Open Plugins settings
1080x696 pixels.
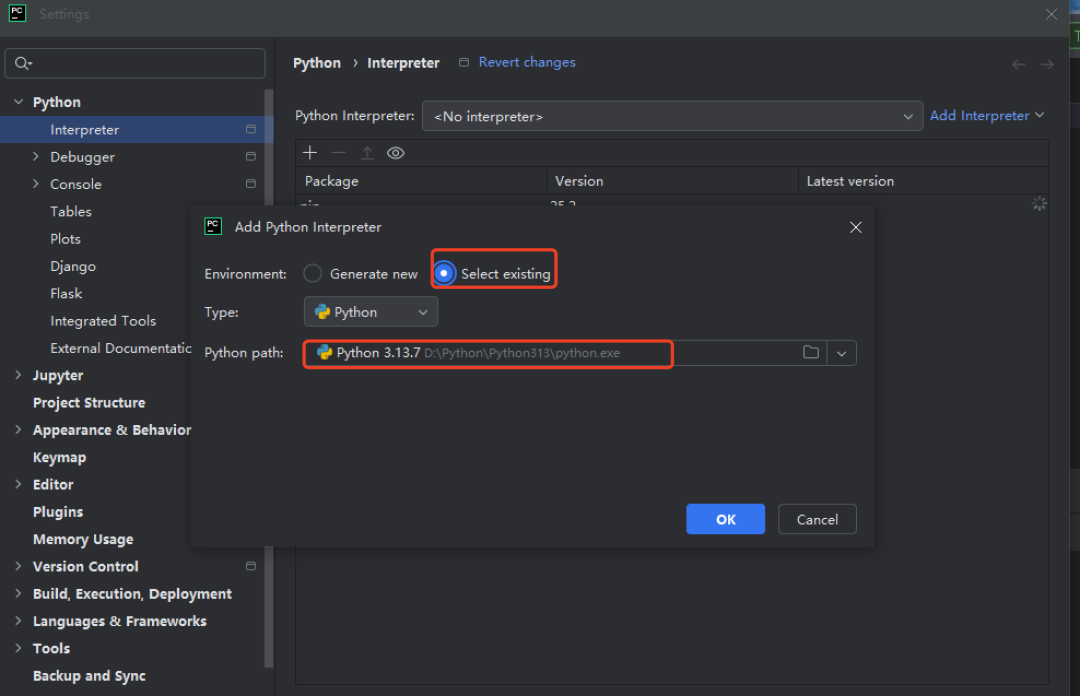[58, 511]
